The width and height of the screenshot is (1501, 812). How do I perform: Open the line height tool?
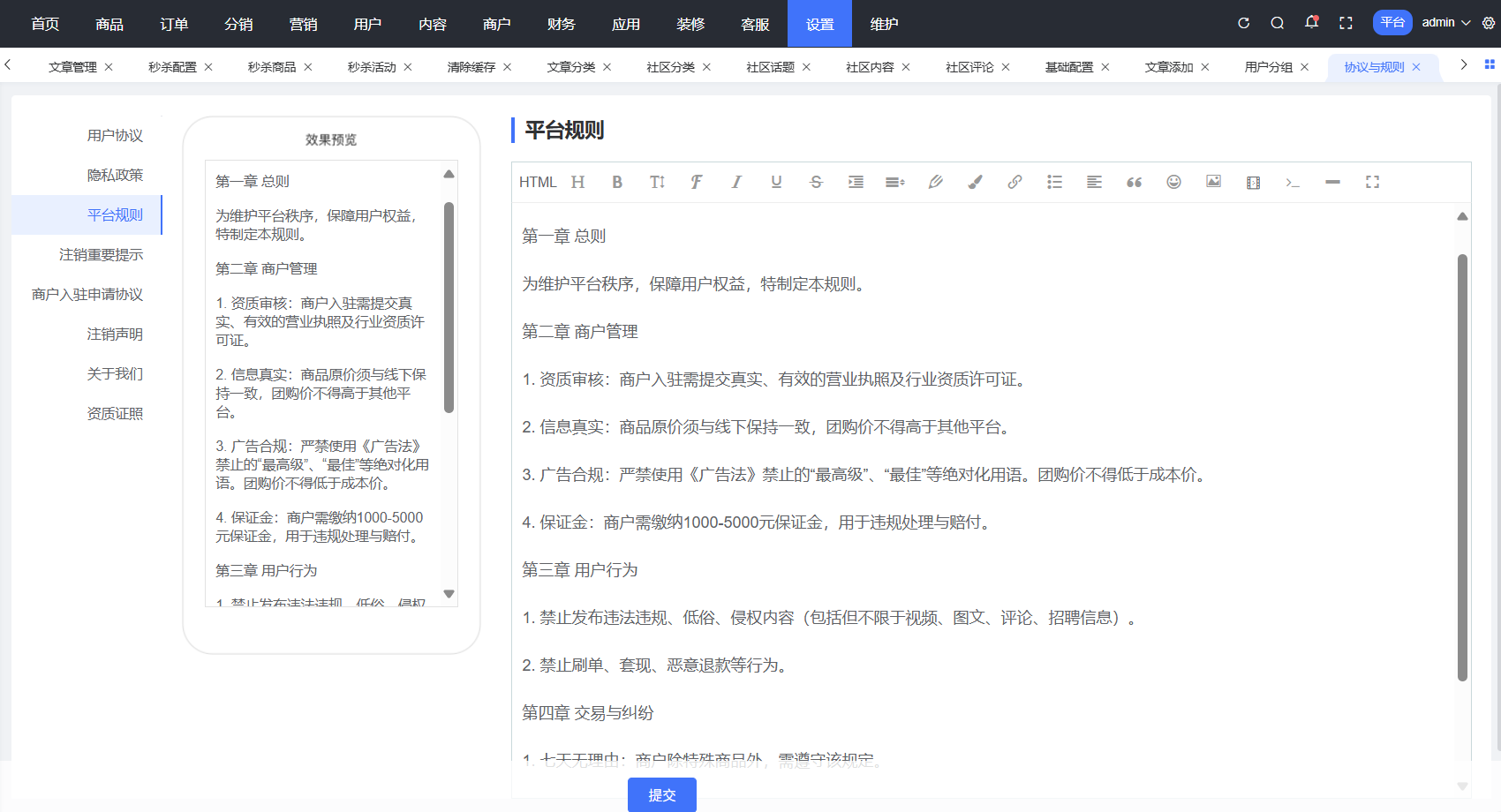[895, 182]
